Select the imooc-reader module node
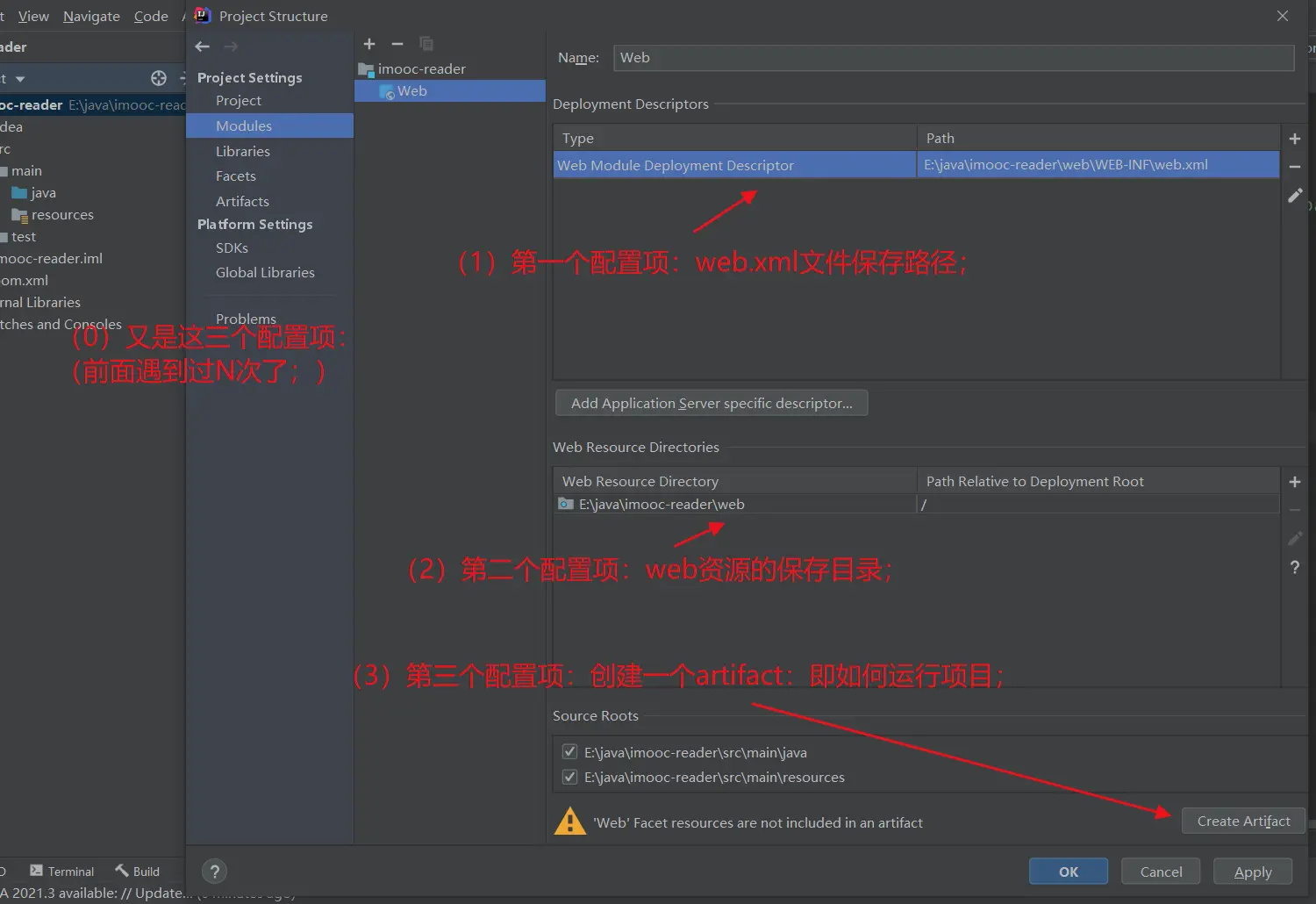Viewport: 1316px width, 904px height. coord(421,68)
